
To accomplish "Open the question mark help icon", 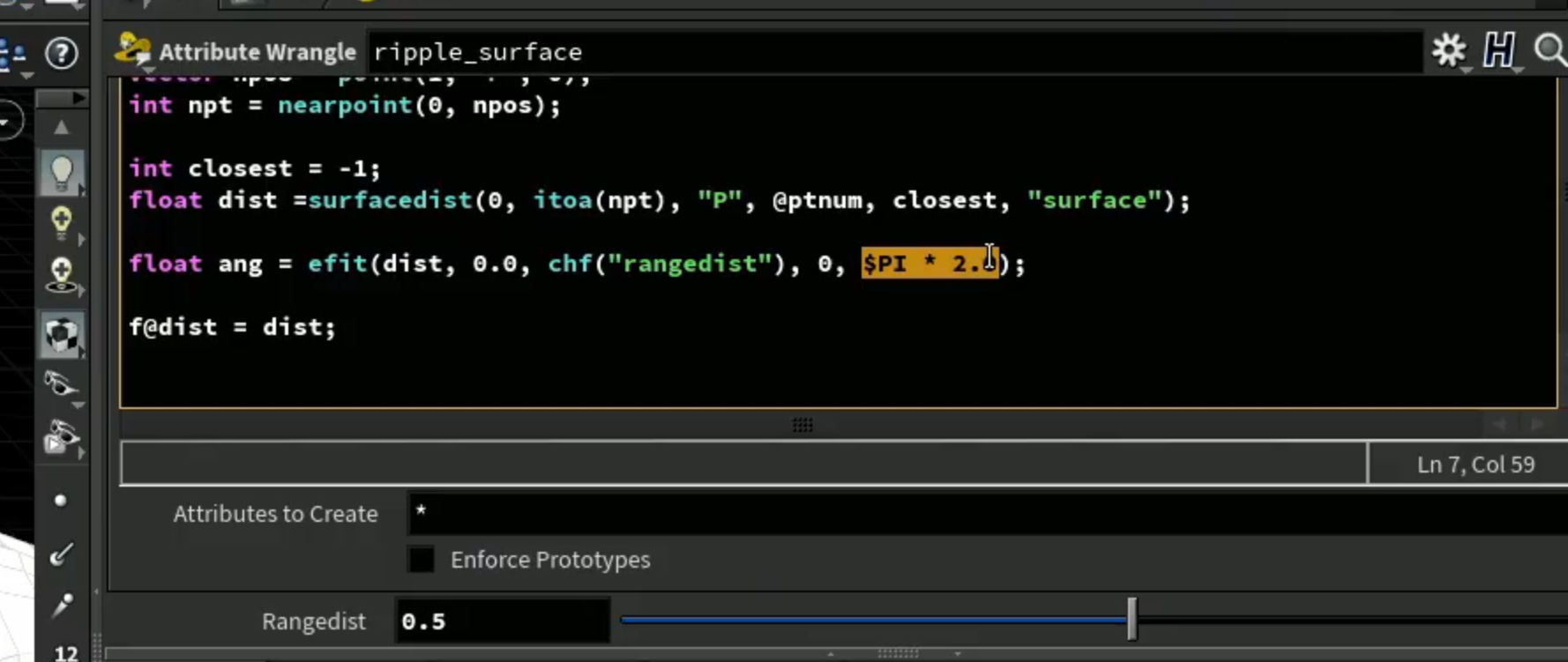I will tap(61, 53).
